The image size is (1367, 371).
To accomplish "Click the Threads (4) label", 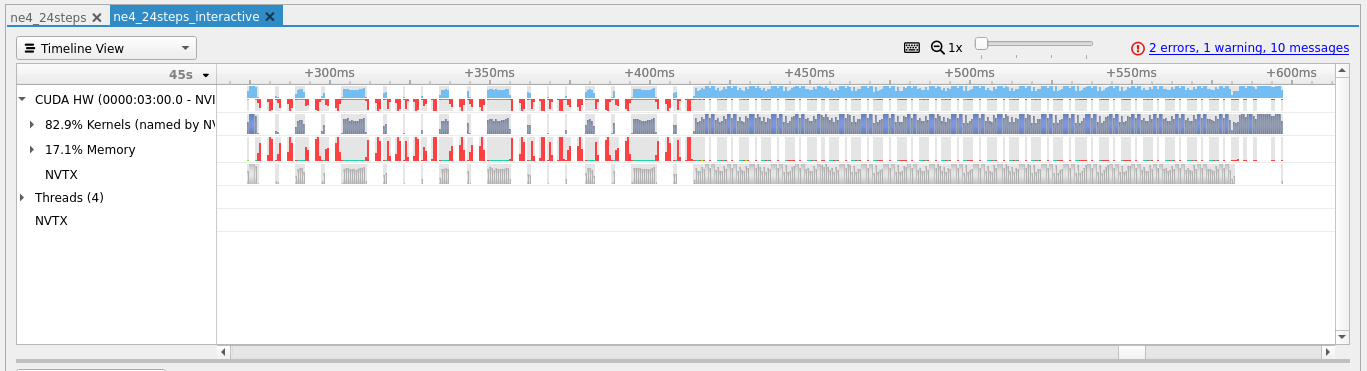I will [x=69, y=198].
